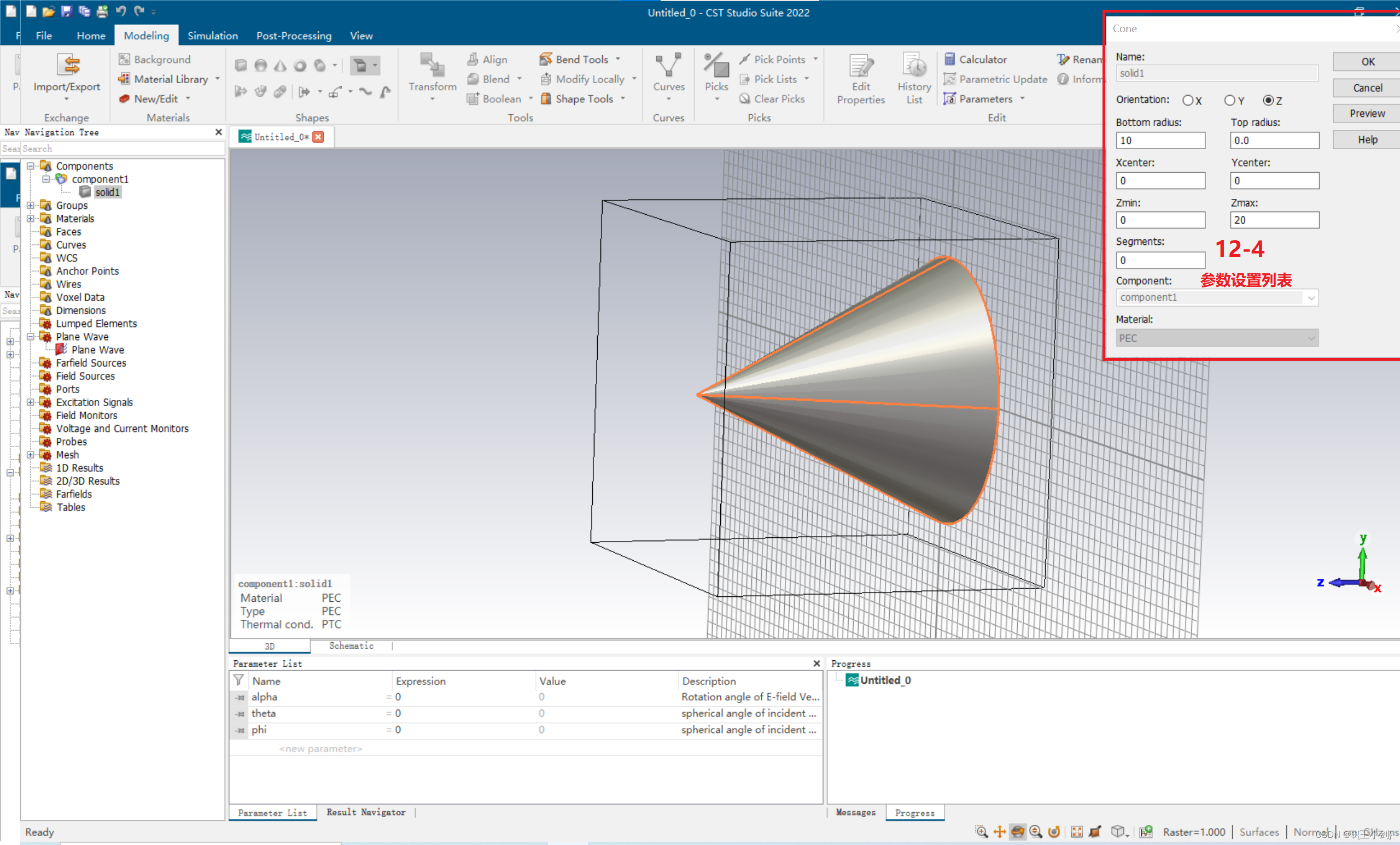Select X orientation radio button
Screen dimensions: 1400x845
coord(1187,101)
